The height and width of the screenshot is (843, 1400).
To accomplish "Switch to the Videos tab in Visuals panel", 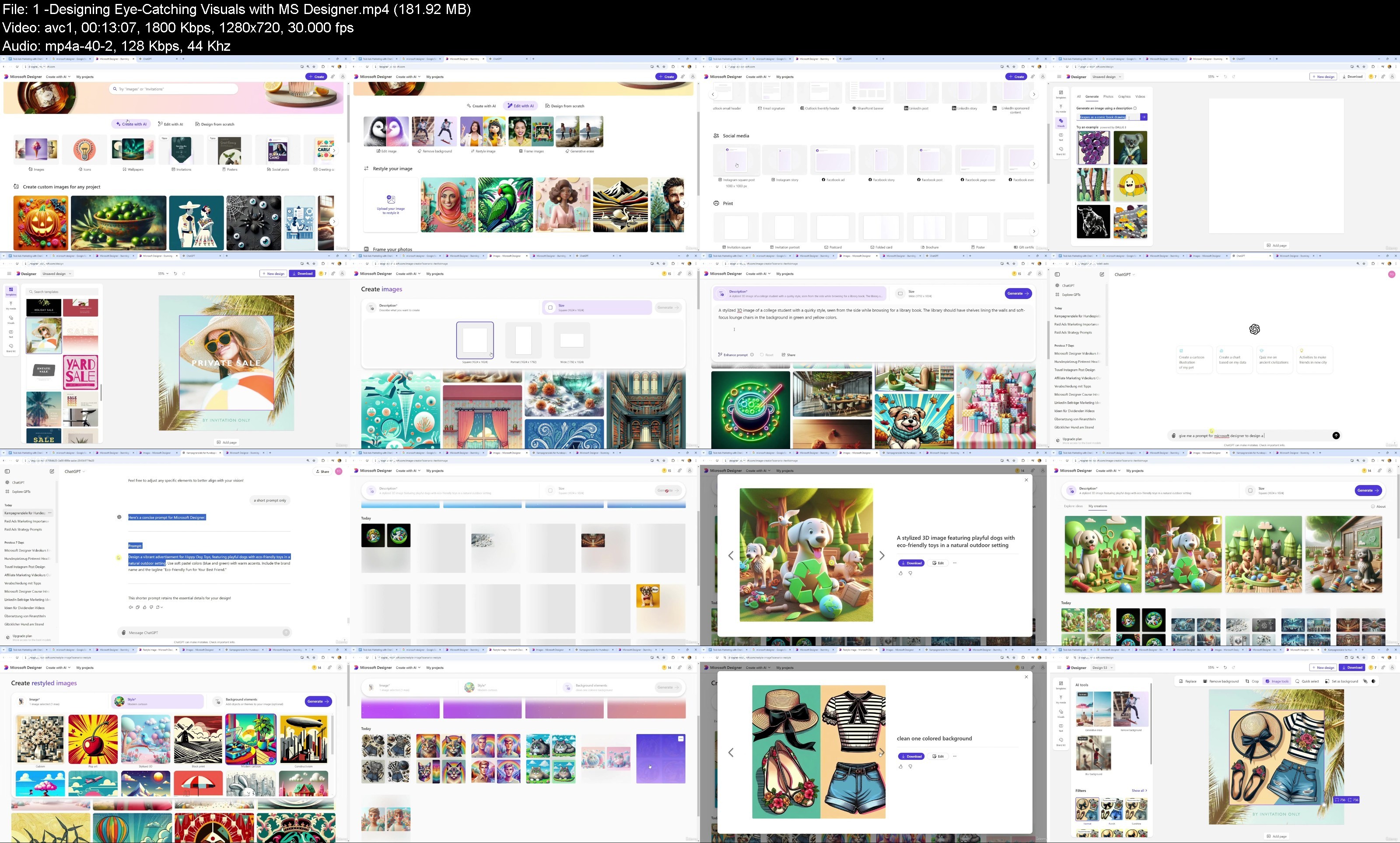I will 1140,97.
